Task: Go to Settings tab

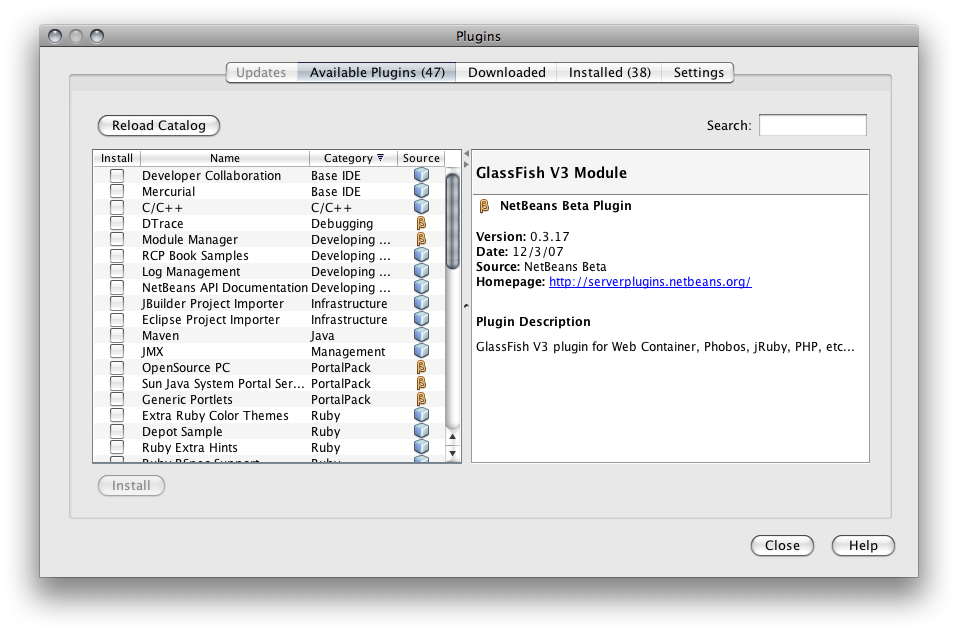Action: click(698, 72)
